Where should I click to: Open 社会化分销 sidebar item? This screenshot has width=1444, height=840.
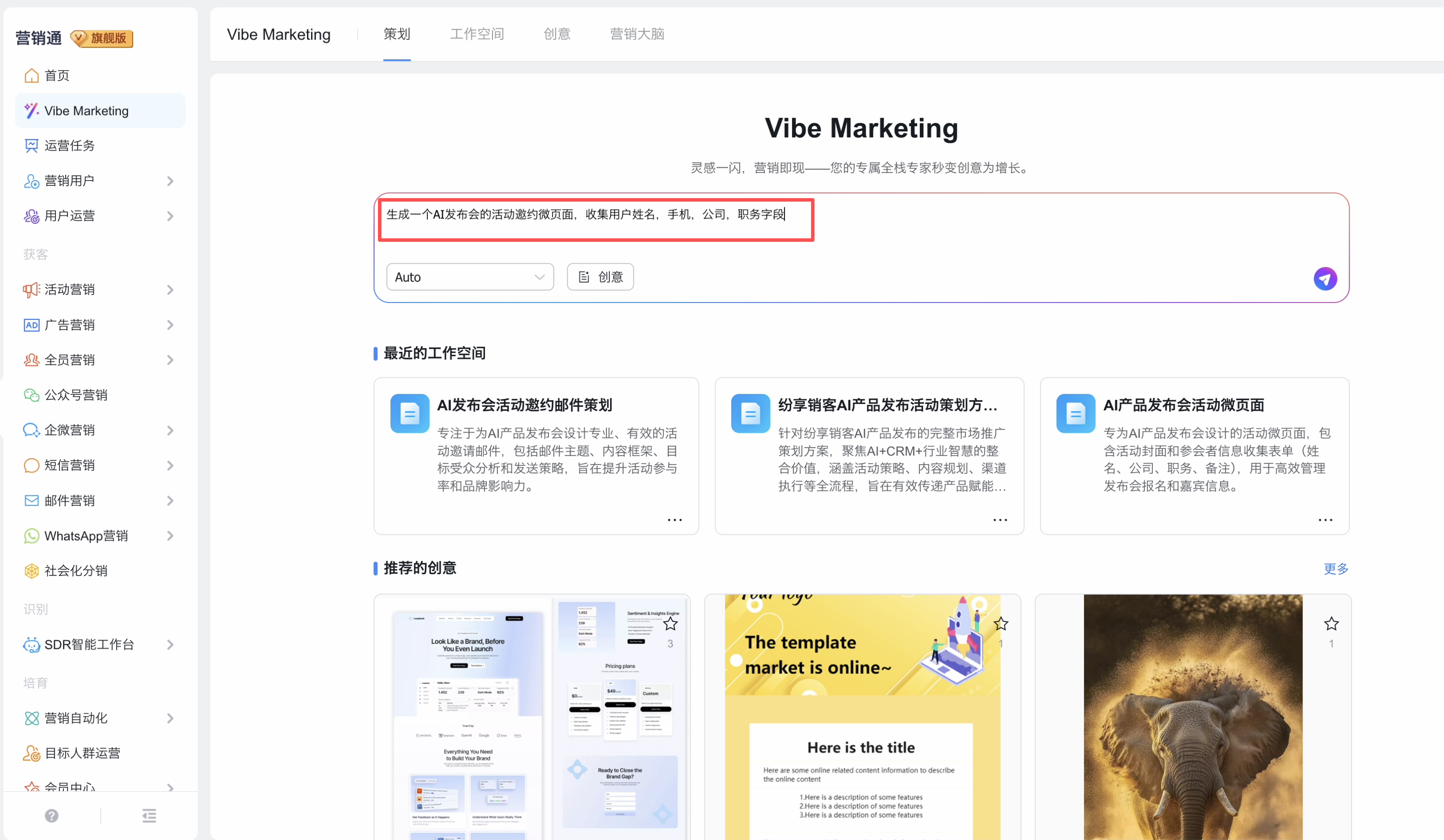point(76,570)
